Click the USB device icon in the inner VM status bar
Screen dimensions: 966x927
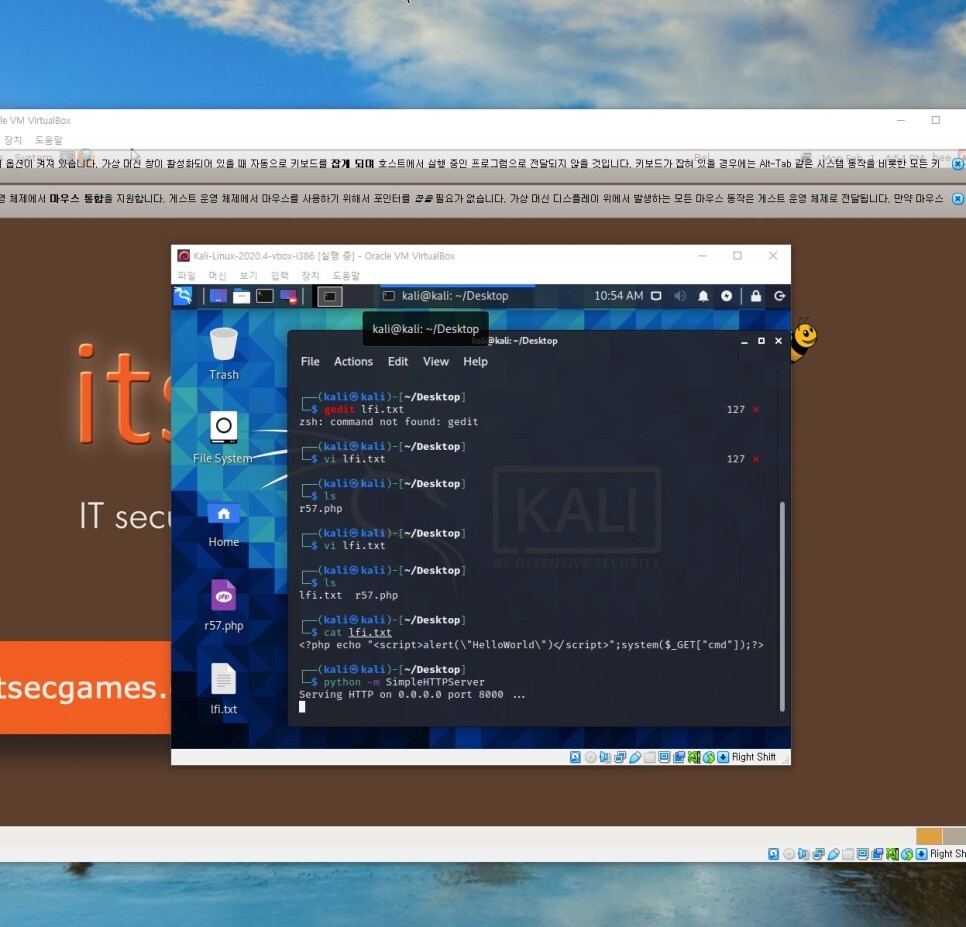635,757
